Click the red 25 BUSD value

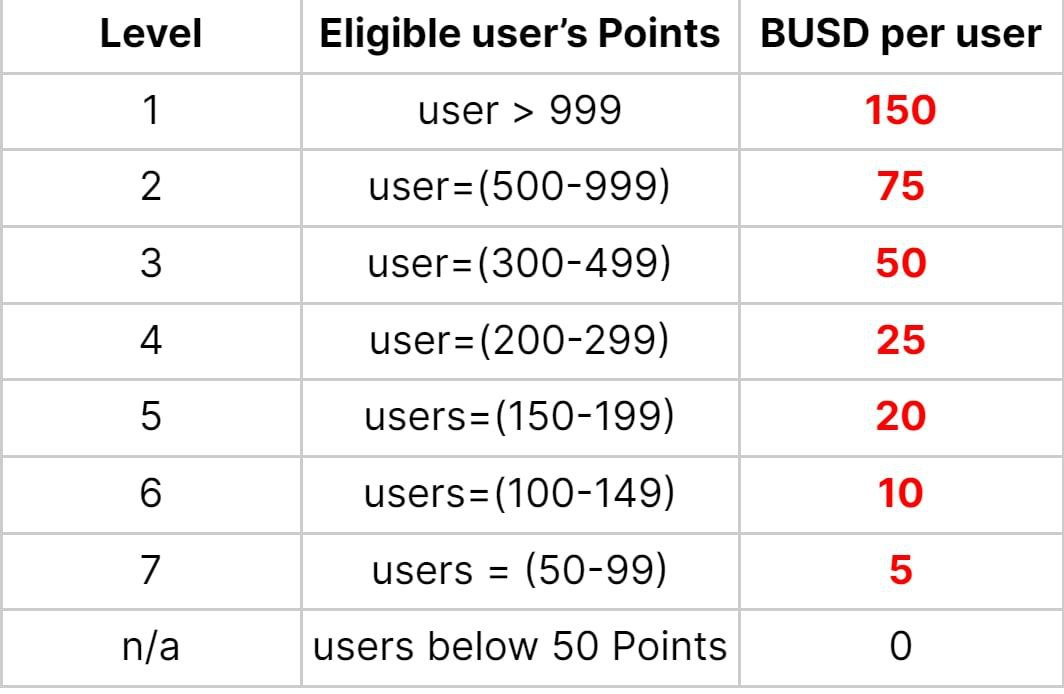pos(900,340)
